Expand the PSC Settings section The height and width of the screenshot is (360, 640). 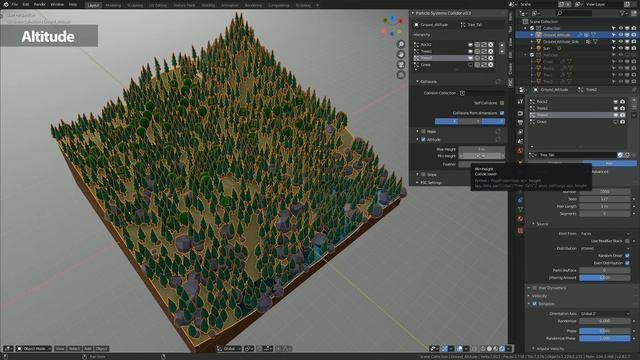pos(418,182)
